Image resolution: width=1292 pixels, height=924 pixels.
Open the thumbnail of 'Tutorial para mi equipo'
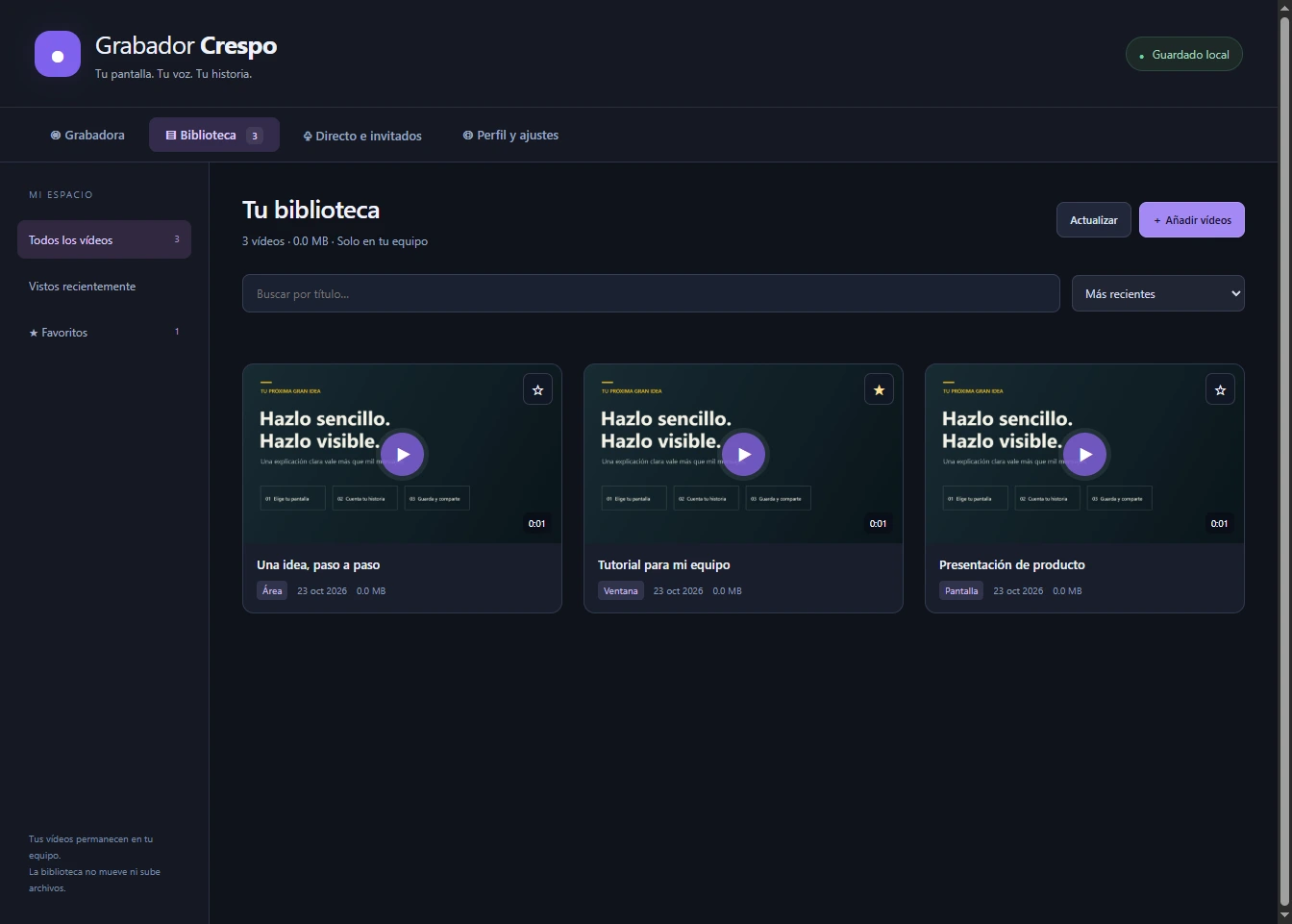click(743, 454)
